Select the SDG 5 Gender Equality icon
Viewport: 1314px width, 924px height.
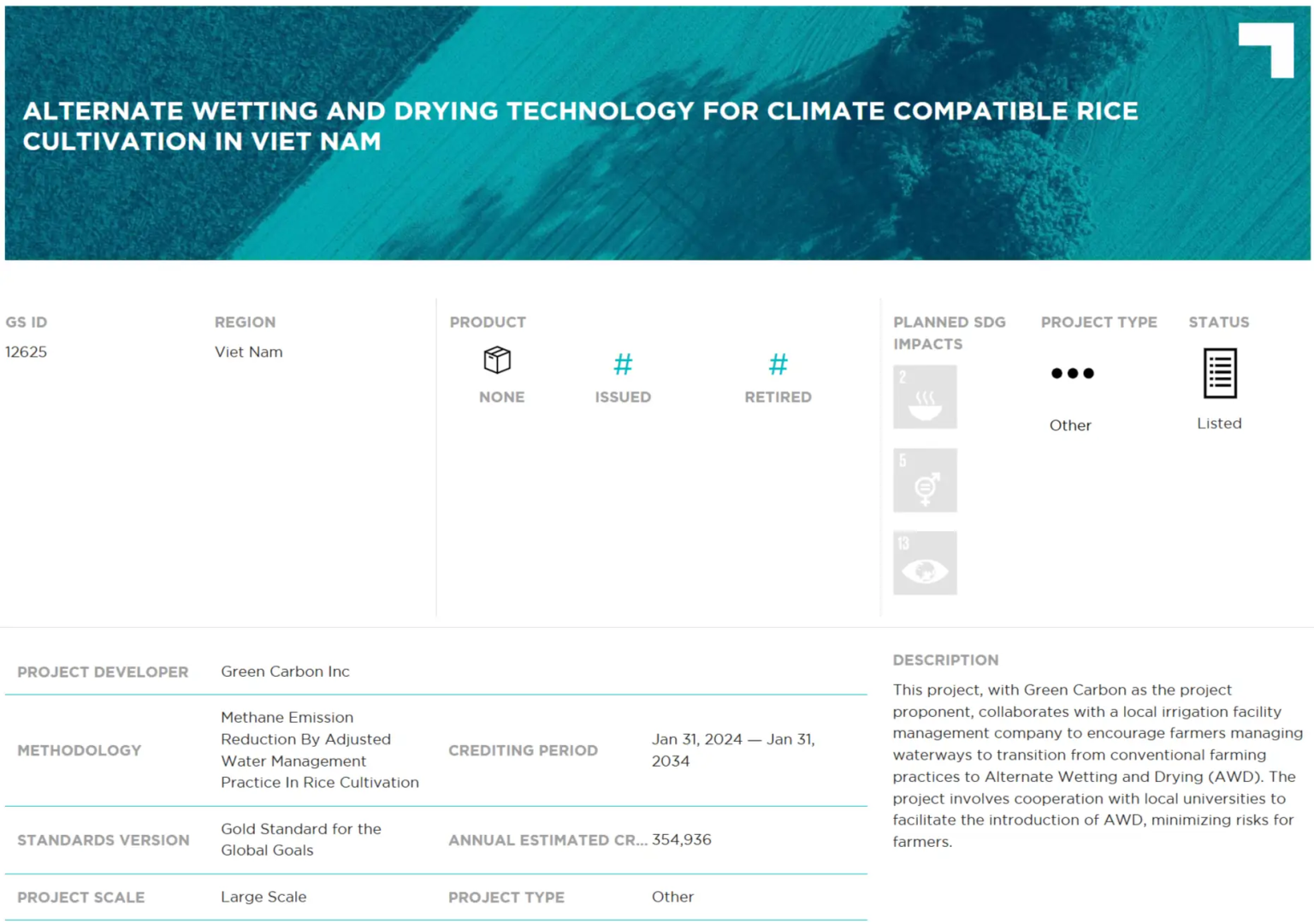[x=925, y=480]
